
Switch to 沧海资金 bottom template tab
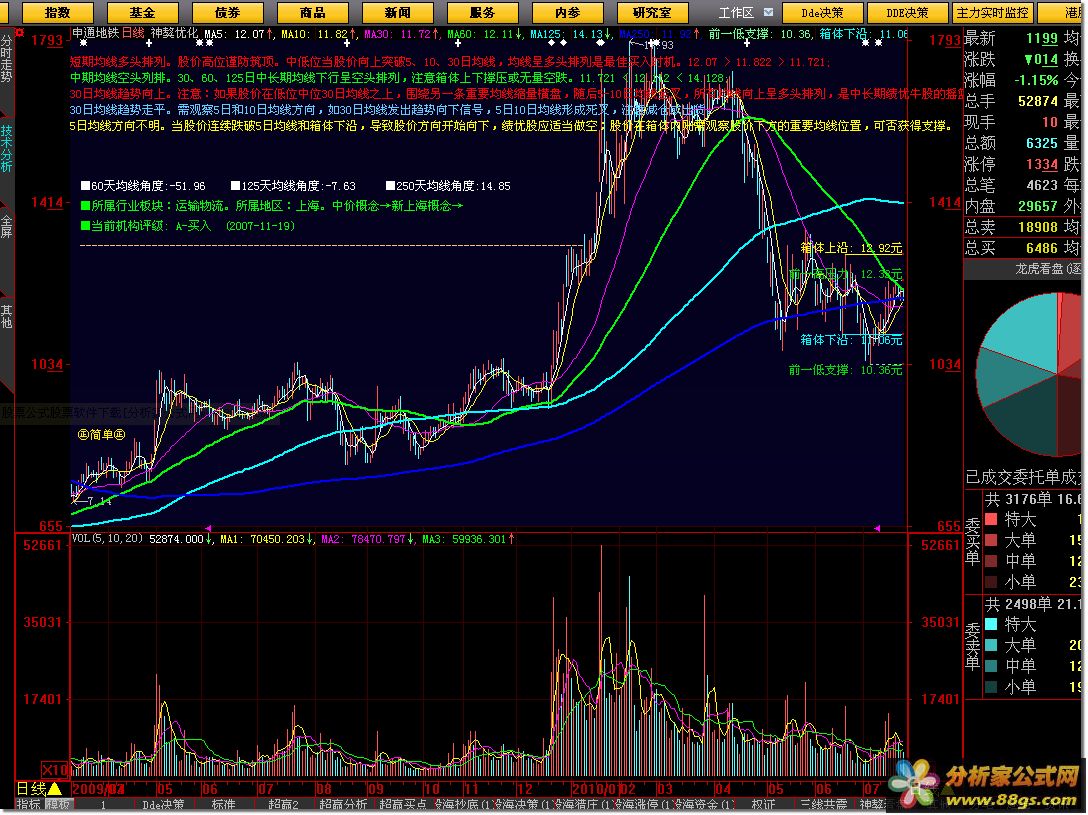(703, 805)
